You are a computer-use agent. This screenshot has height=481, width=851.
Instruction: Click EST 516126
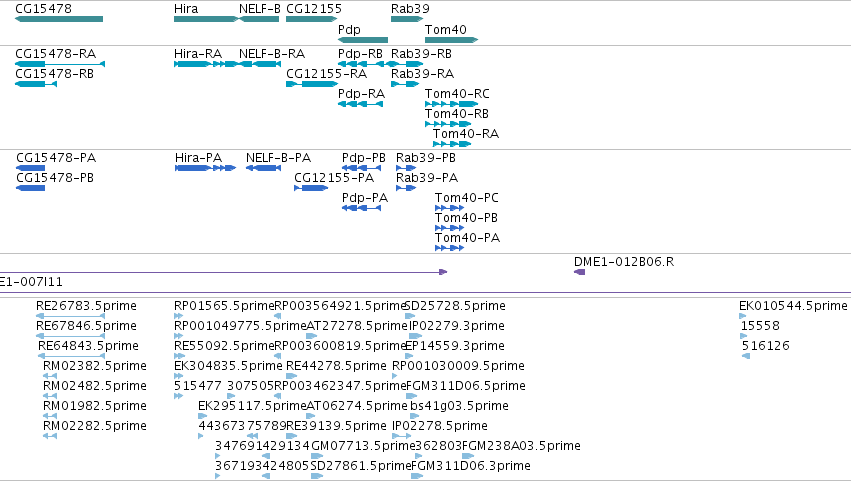(x=765, y=346)
